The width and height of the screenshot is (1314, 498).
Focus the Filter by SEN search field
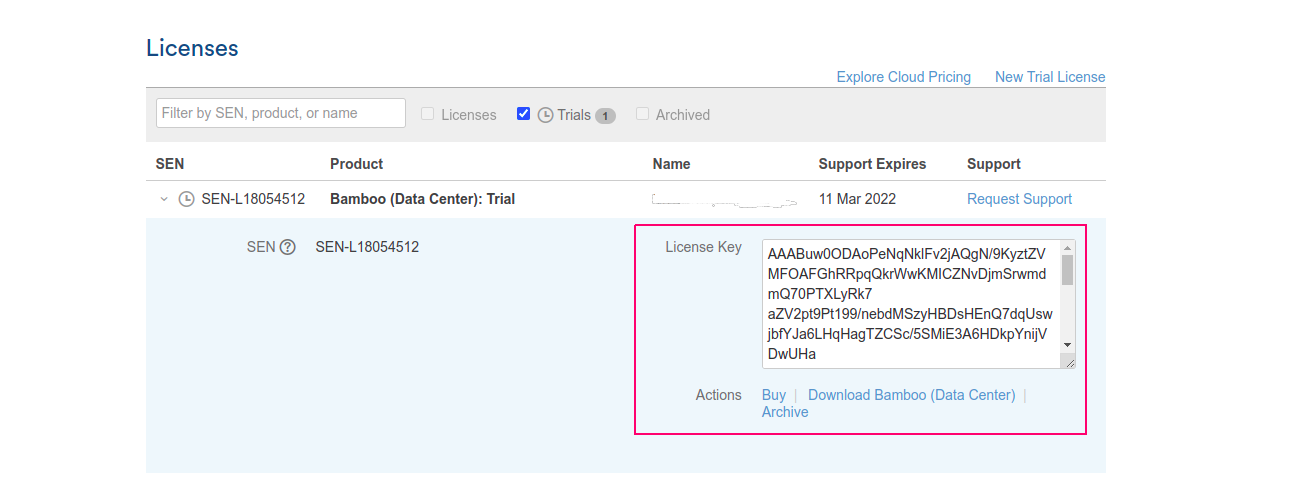pos(281,113)
